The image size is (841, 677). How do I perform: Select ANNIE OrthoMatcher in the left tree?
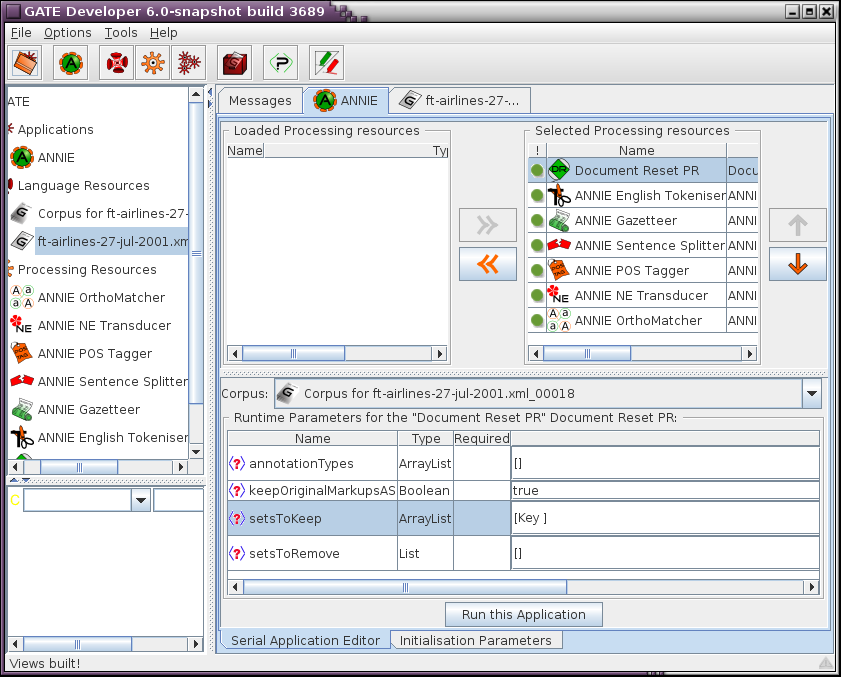click(88, 298)
